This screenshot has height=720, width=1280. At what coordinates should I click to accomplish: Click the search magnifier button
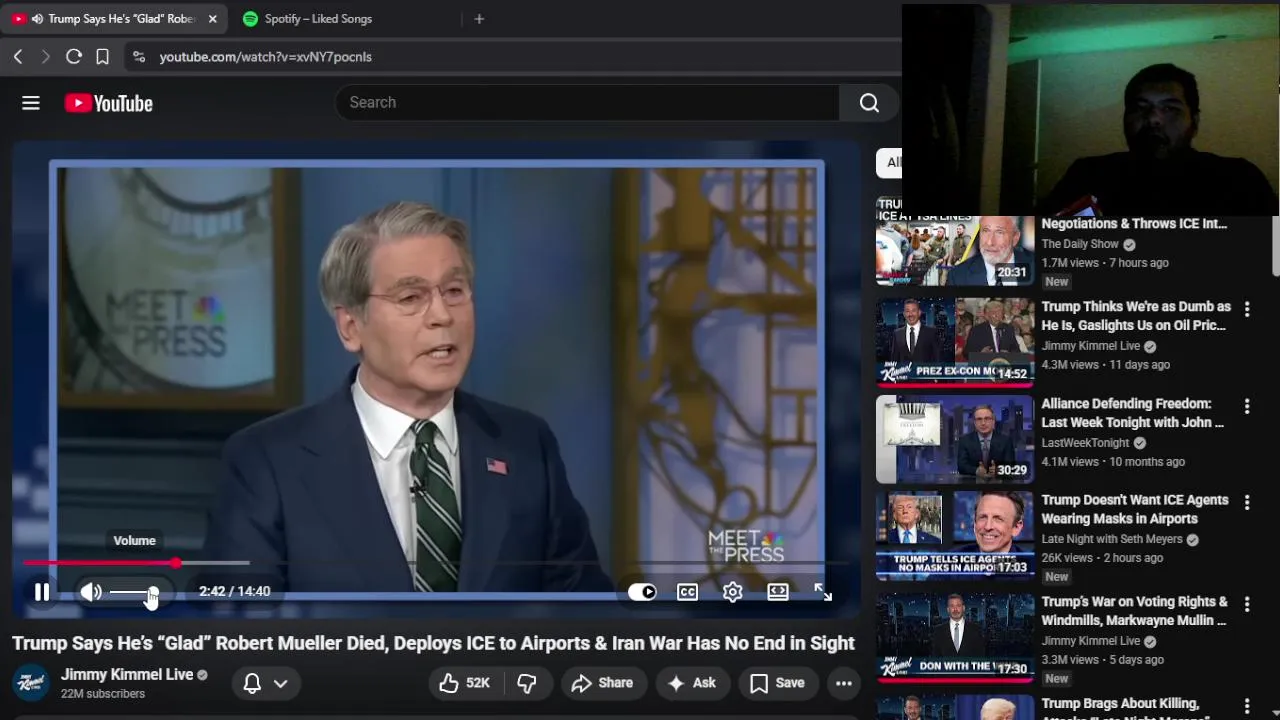(869, 102)
